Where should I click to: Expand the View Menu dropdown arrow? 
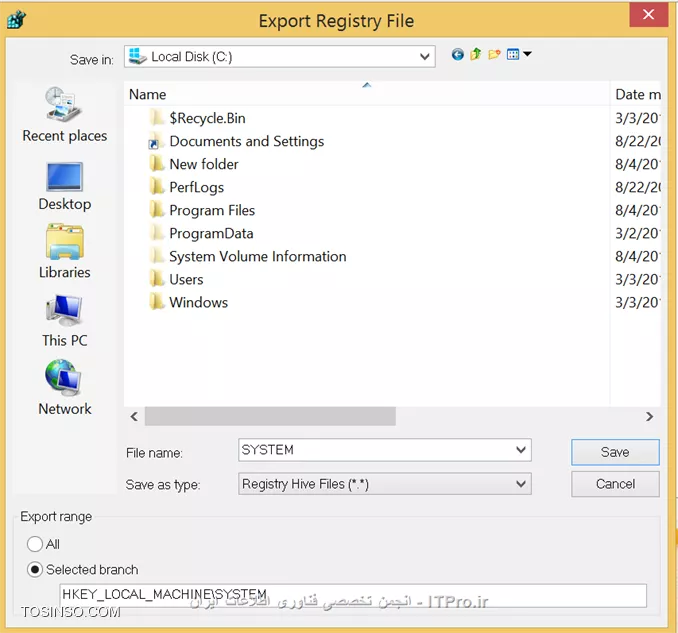click(527, 54)
